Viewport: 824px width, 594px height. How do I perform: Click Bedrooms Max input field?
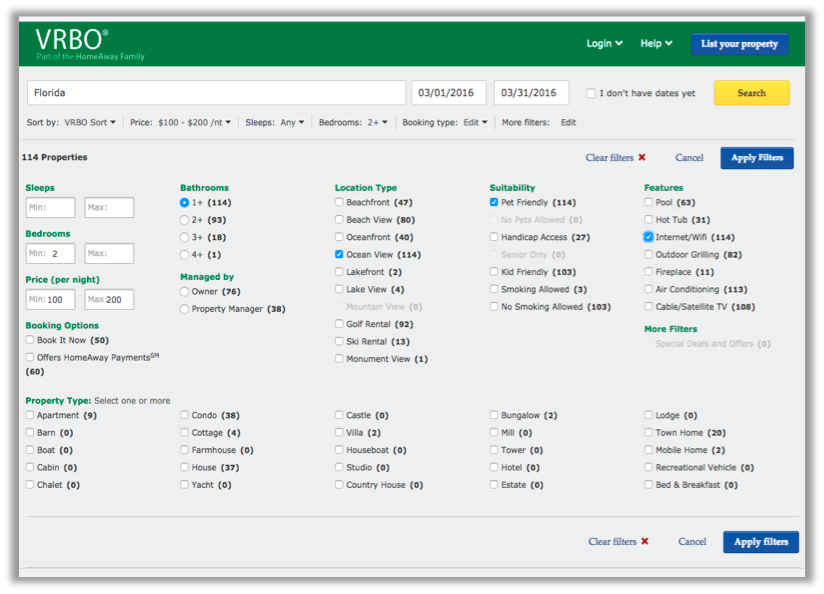(x=109, y=253)
